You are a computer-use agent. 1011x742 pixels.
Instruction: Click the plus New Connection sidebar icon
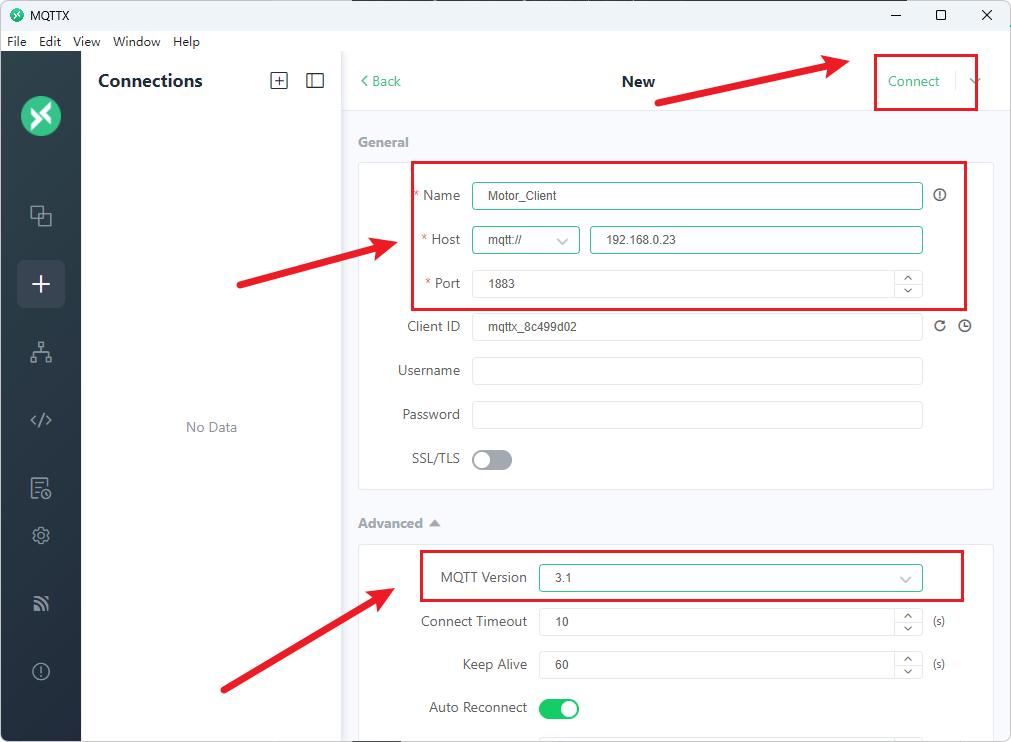41,284
